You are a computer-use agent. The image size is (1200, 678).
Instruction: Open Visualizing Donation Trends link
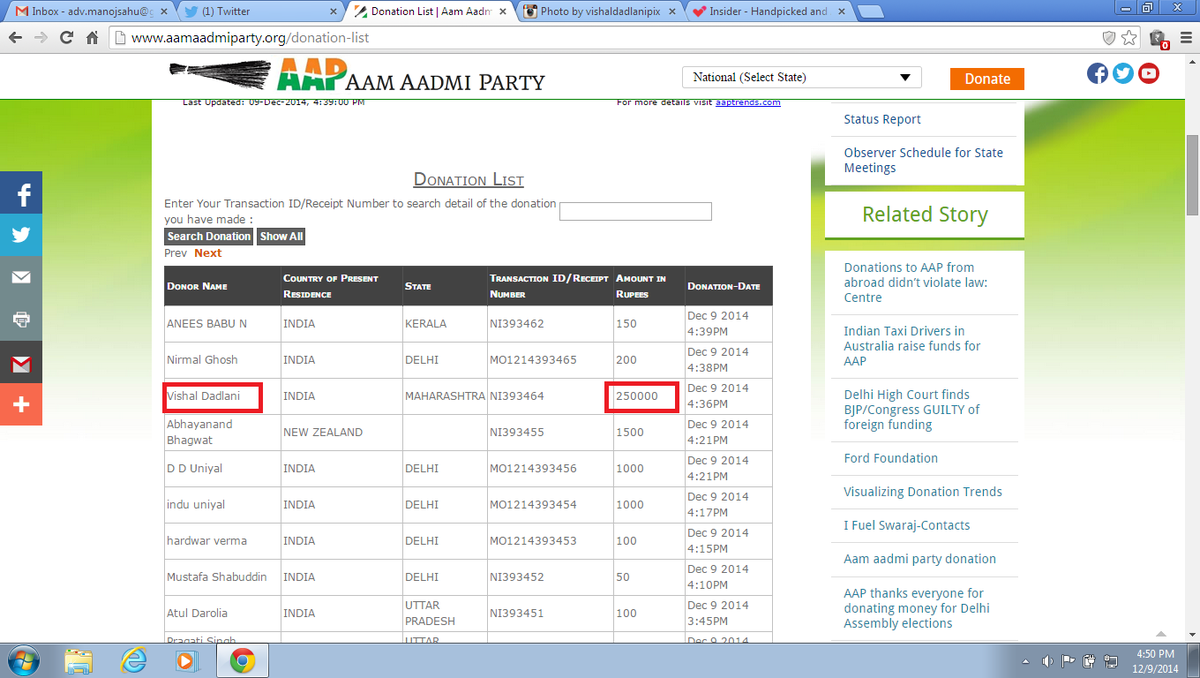[x=923, y=491]
